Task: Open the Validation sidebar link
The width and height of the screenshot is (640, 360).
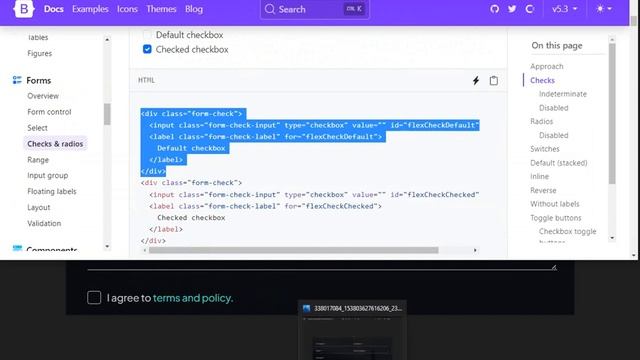Action: pyautogui.click(x=44, y=223)
